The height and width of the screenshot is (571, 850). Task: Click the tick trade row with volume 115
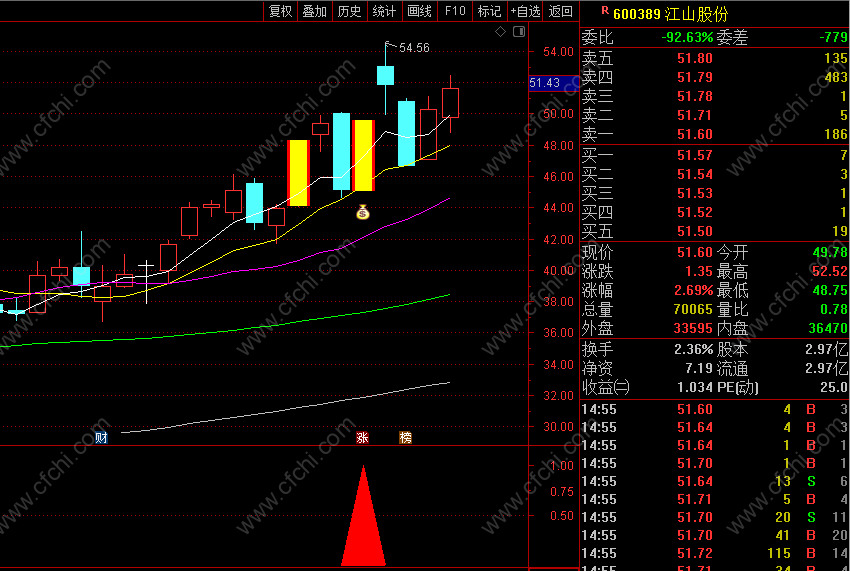[715, 553]
